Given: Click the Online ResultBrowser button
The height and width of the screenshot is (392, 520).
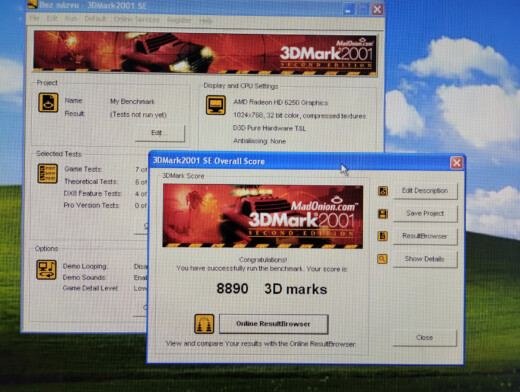Looking at the screenshot, I should click(x=273, y=324).
